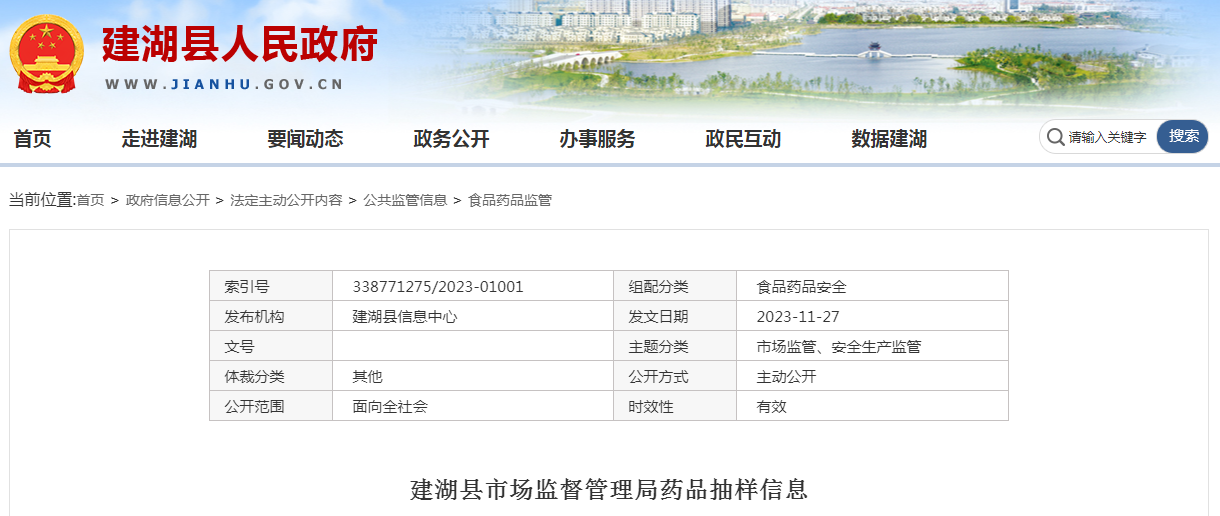Click the 组配分类 label cell
The width and height of the screenshot is (1220, 516).
pos(675,286)
